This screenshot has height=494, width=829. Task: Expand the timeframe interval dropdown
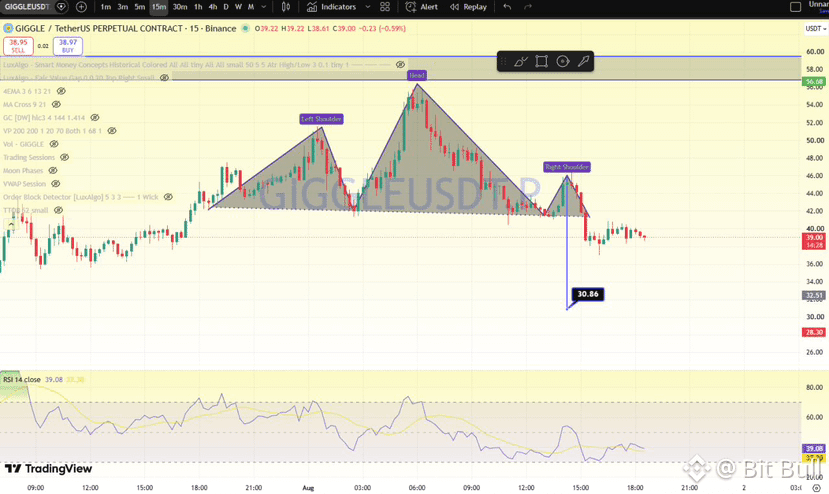click(264, 7)
